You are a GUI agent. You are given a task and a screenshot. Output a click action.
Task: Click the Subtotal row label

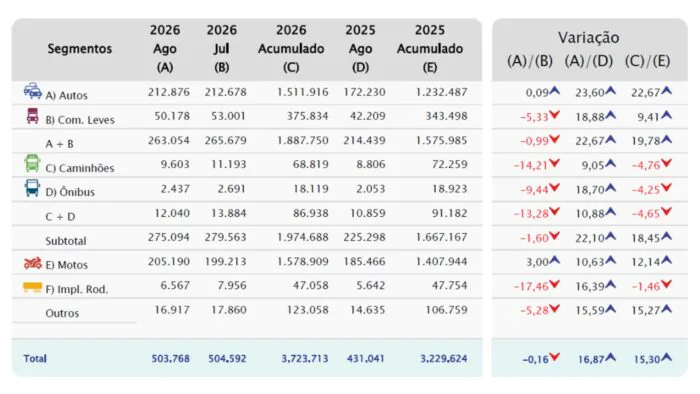point(66,241)
